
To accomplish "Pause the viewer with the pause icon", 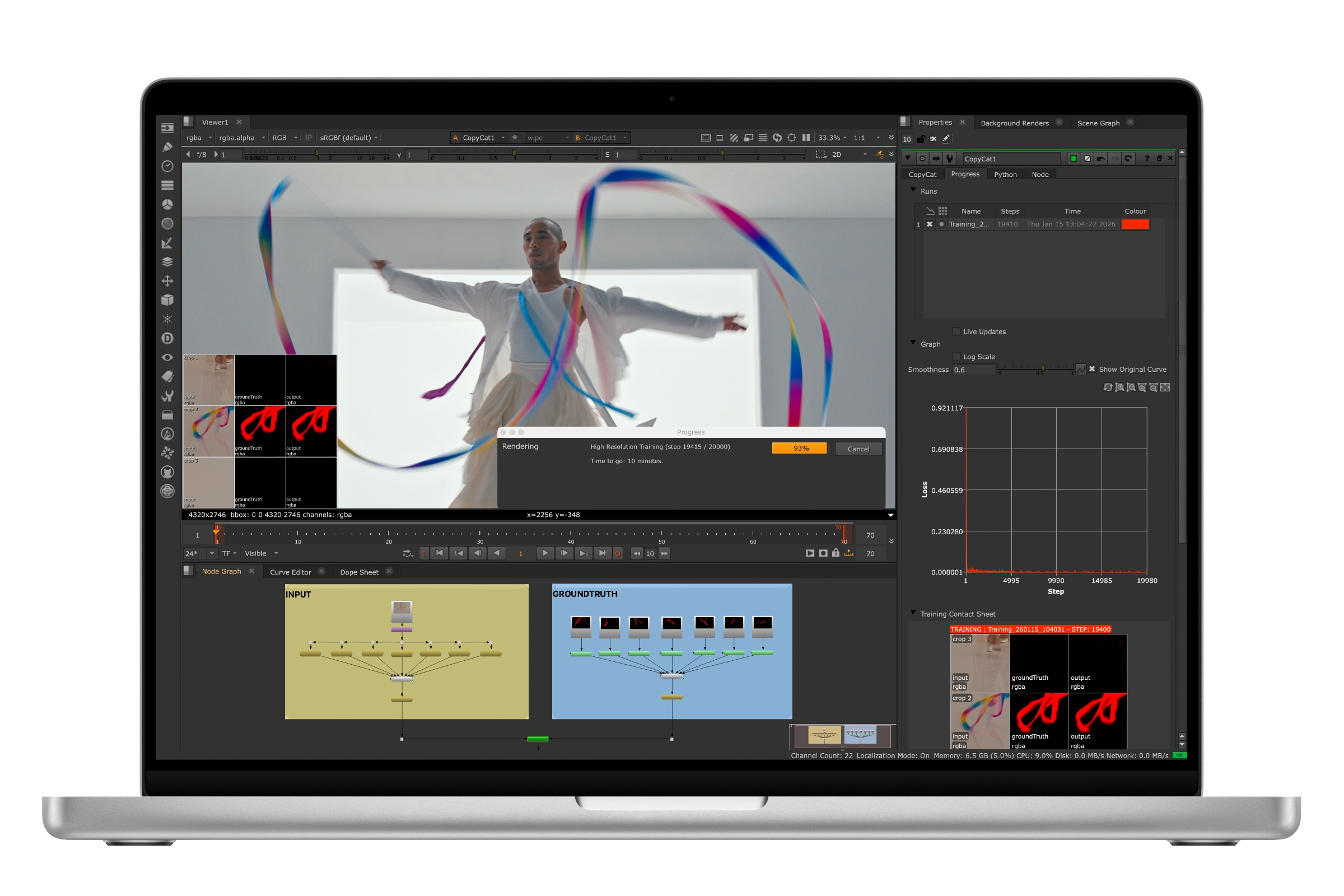I will pyautogui.click(x=806, y=137).
